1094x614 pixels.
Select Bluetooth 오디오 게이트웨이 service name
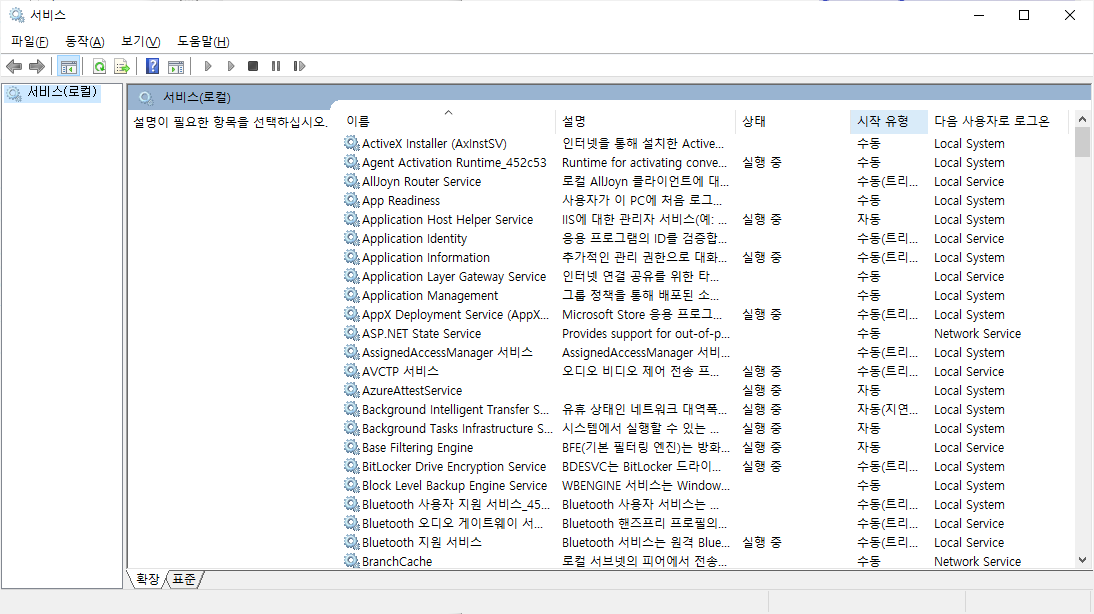[452, 523]
